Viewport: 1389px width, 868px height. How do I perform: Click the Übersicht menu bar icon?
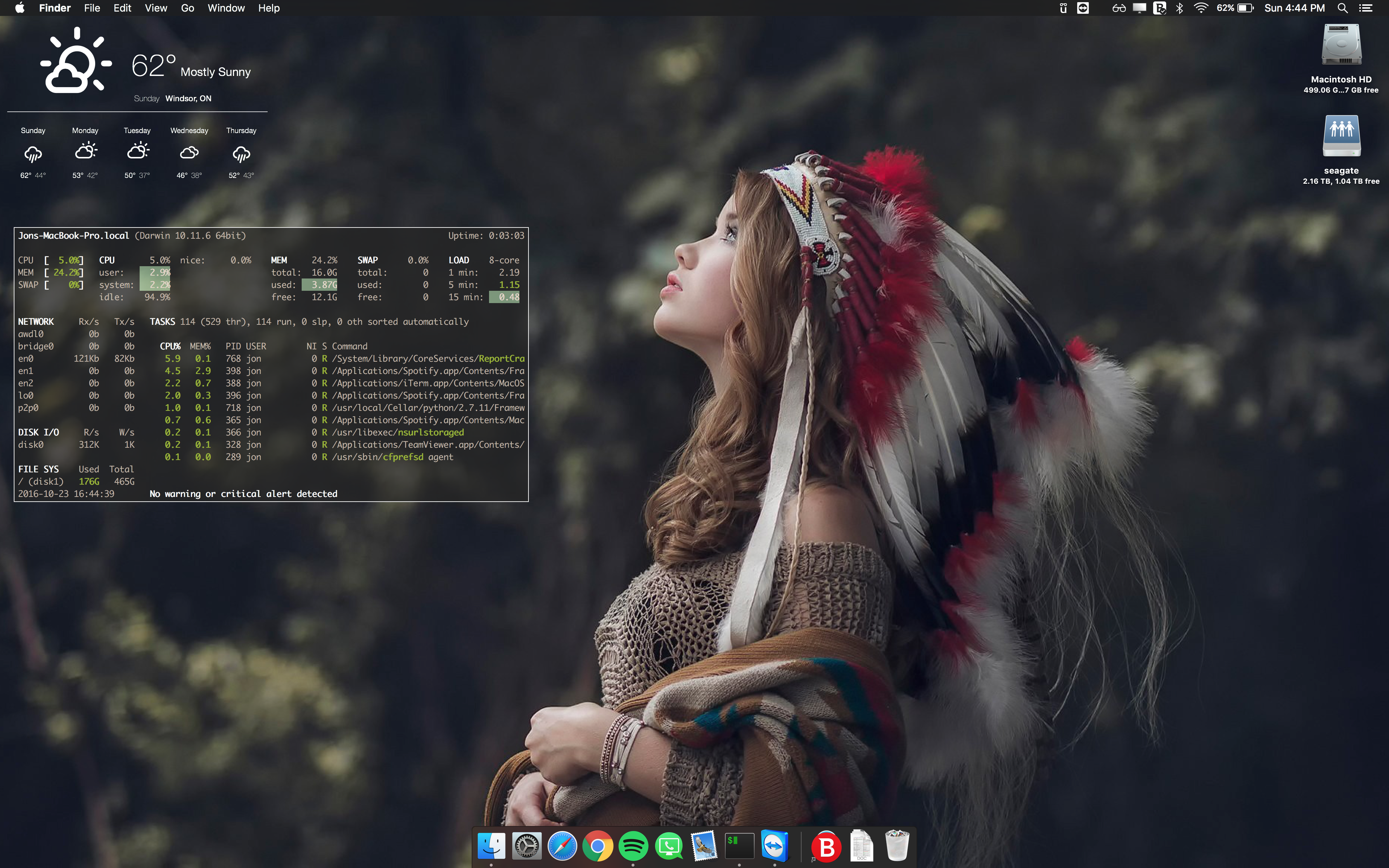coord(1063,8)
